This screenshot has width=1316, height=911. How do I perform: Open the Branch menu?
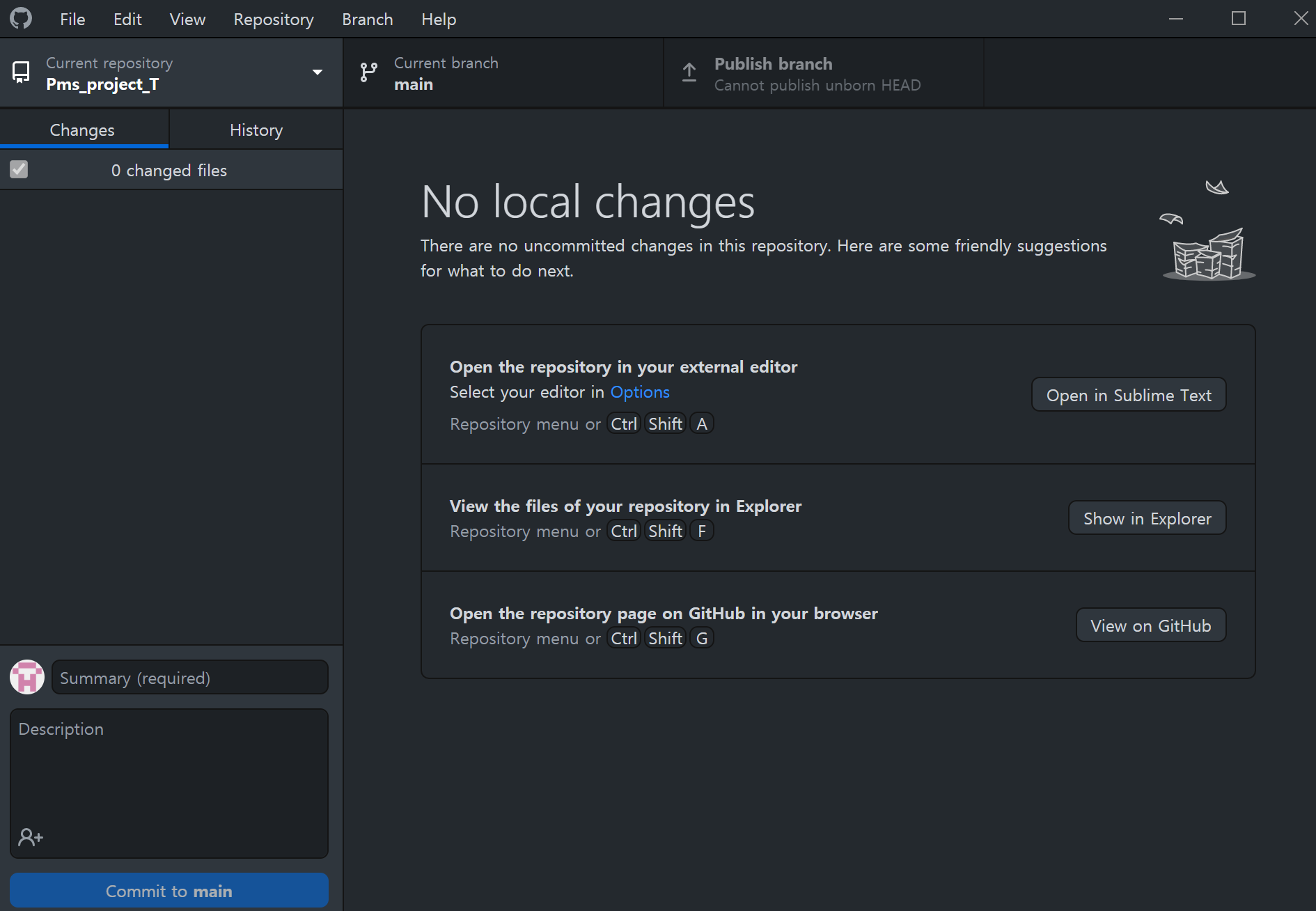tap(368, 20)
